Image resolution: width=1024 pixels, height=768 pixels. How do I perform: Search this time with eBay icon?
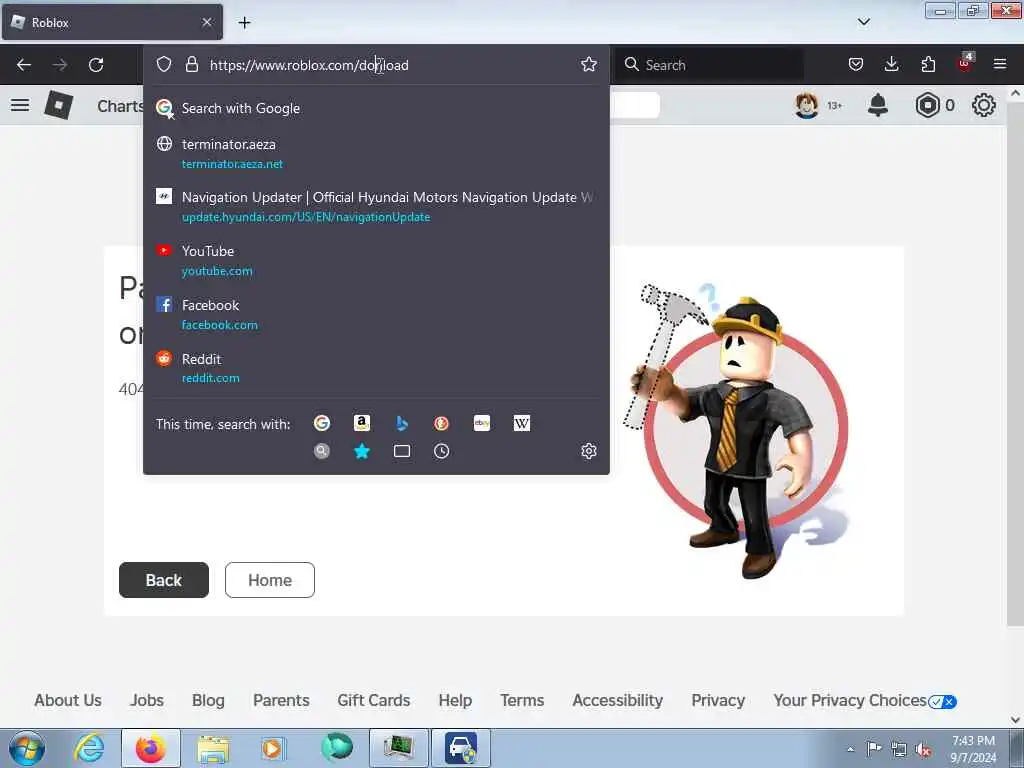[482, 423]
